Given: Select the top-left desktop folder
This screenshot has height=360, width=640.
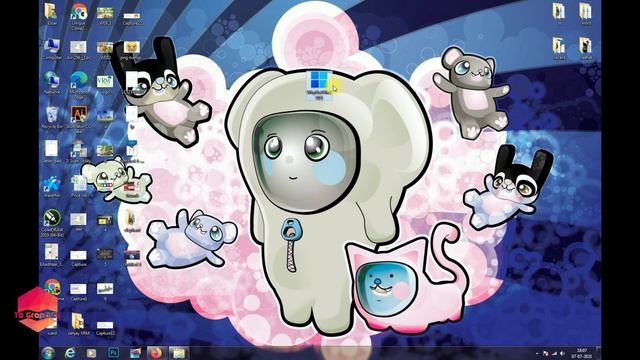Looking at the screenshot, I should tap(51, 14).
